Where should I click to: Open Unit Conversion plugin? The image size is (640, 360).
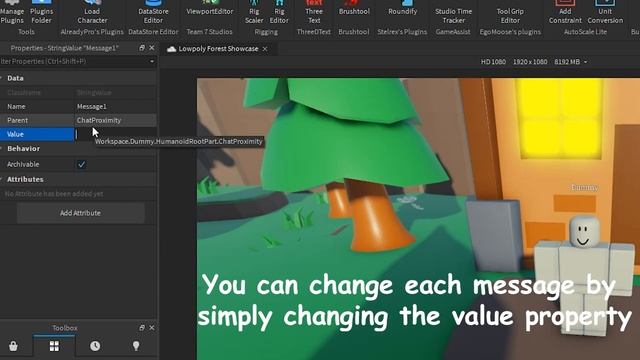(x=605, y=12)
